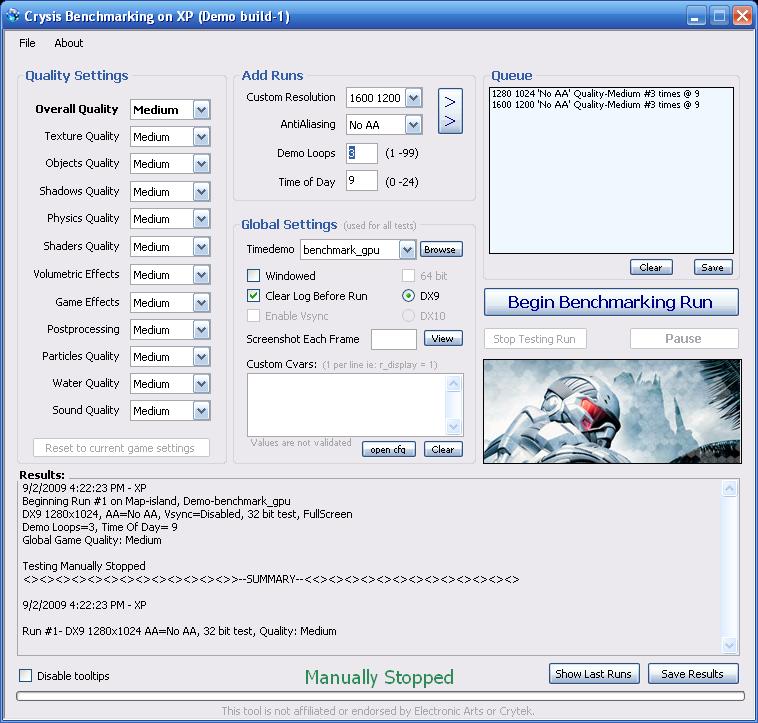This screenshot has width=758, height=723.
Task: Expand Shadows Quality dropdown
Action: pos(202,192)
